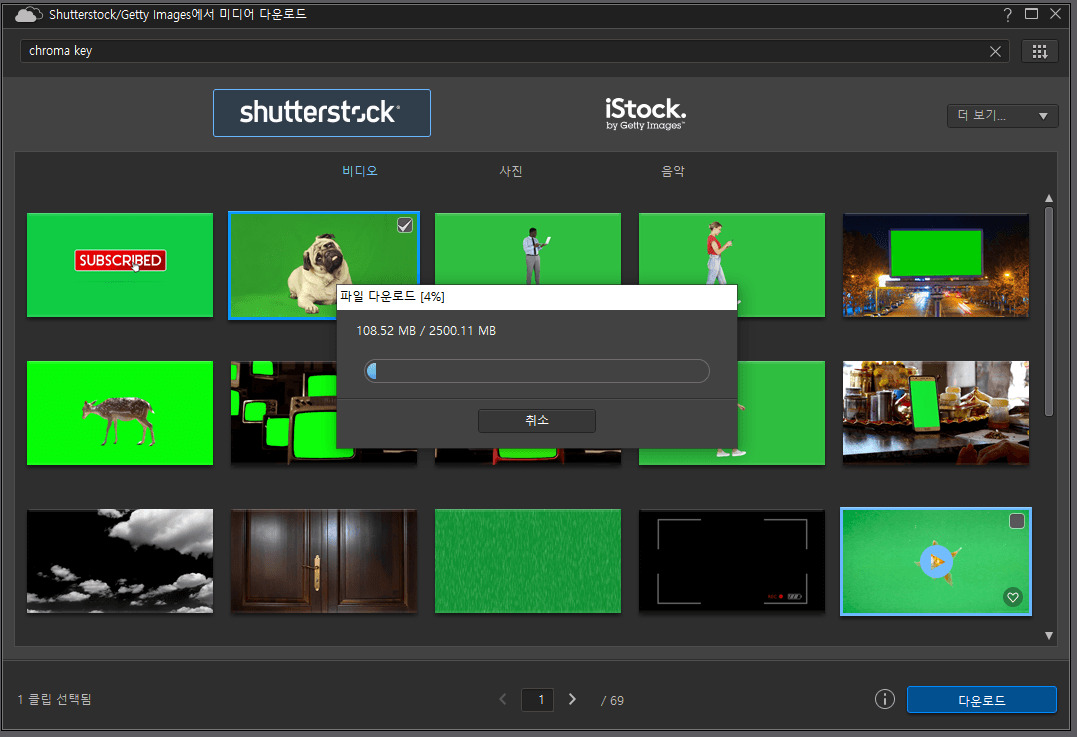Click the grid view options icon
The image size is (1077, 737).
[x=1039, y=51]
